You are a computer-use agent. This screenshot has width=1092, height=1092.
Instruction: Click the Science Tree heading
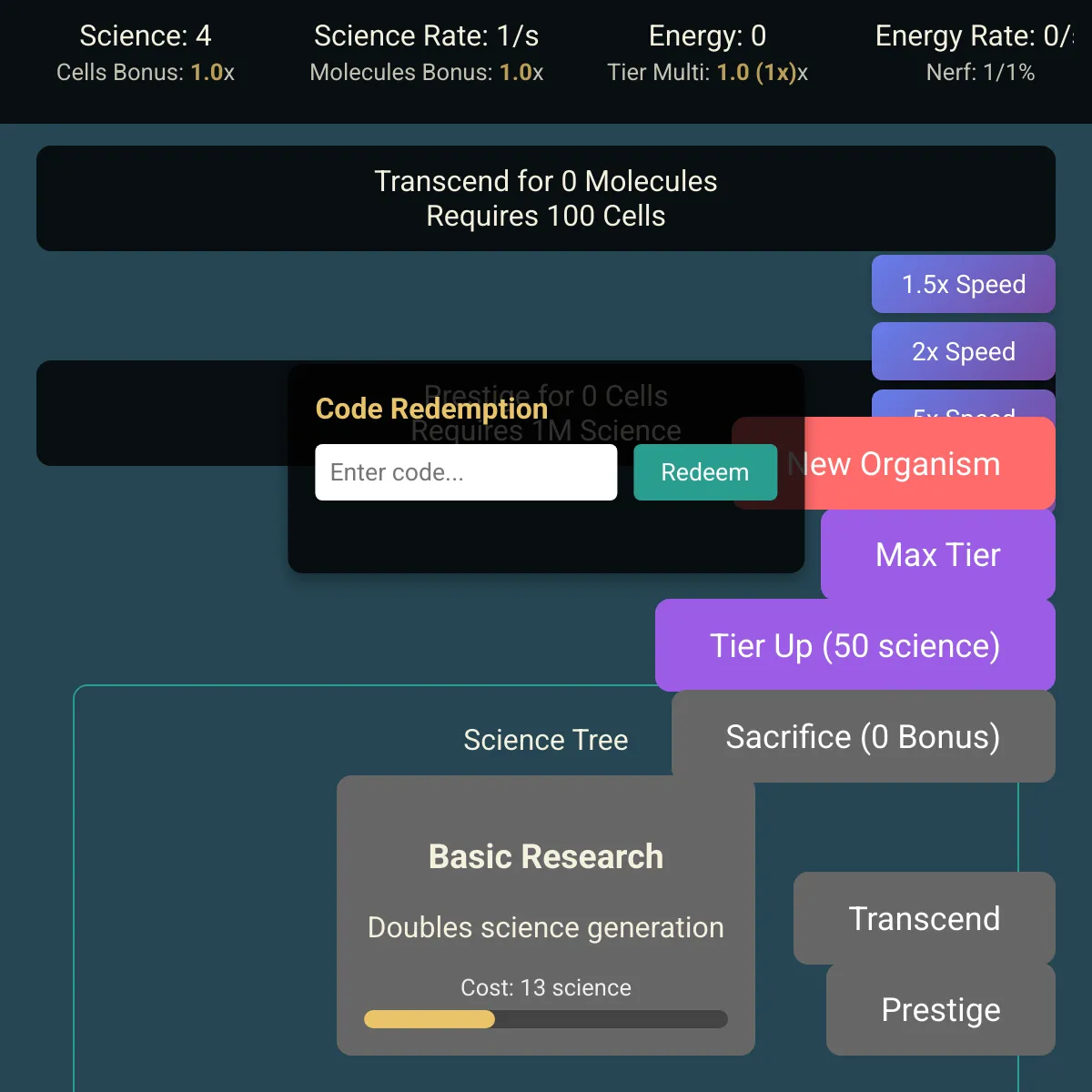(x=546, y=740)
